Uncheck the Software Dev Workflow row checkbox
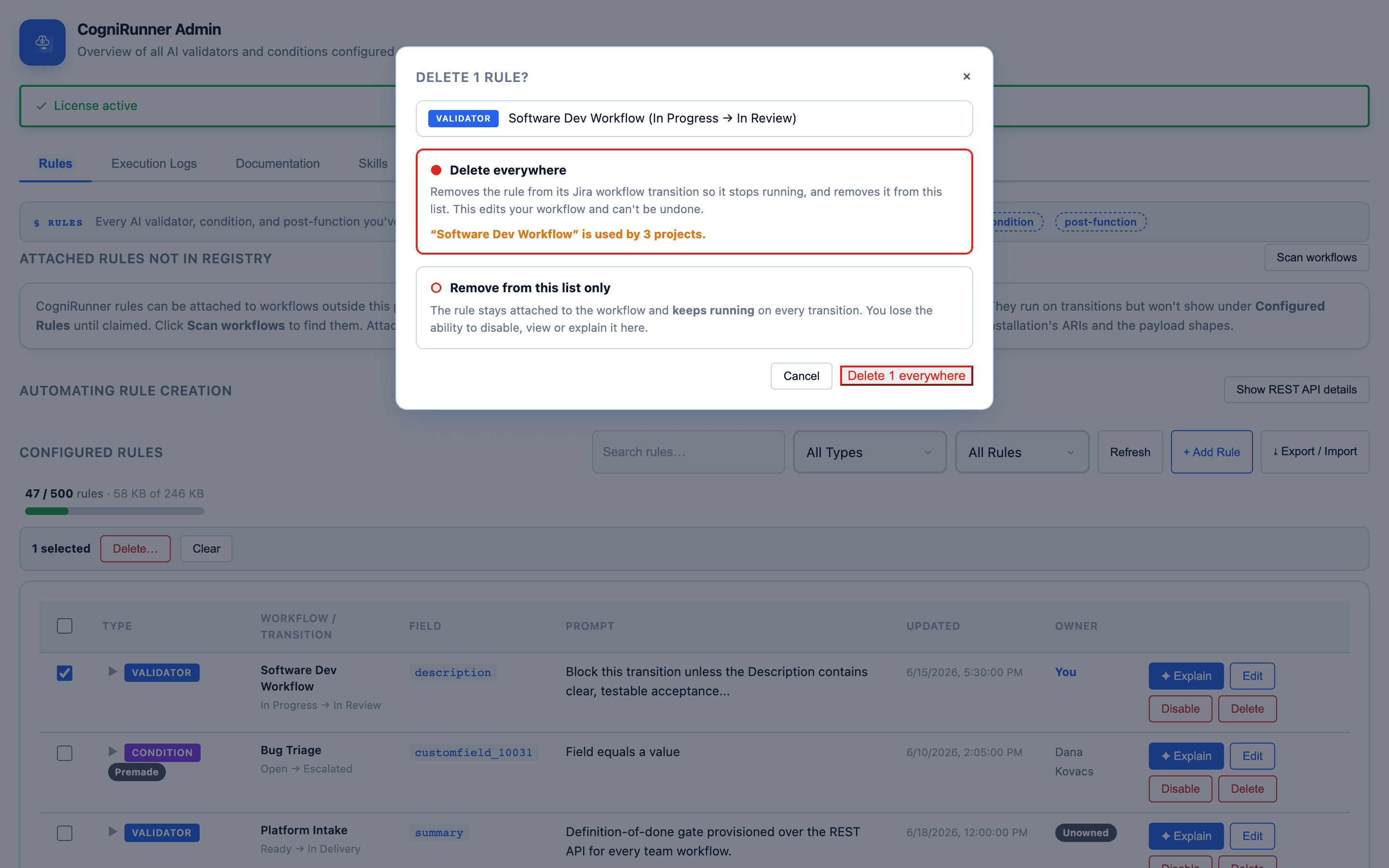Viewport: 1389px width, 868px height. point(65,673)
